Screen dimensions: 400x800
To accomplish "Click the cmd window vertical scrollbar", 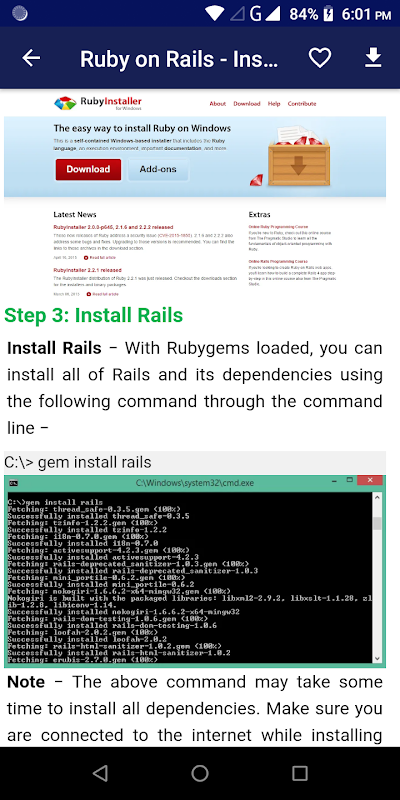I will [377, 577].
